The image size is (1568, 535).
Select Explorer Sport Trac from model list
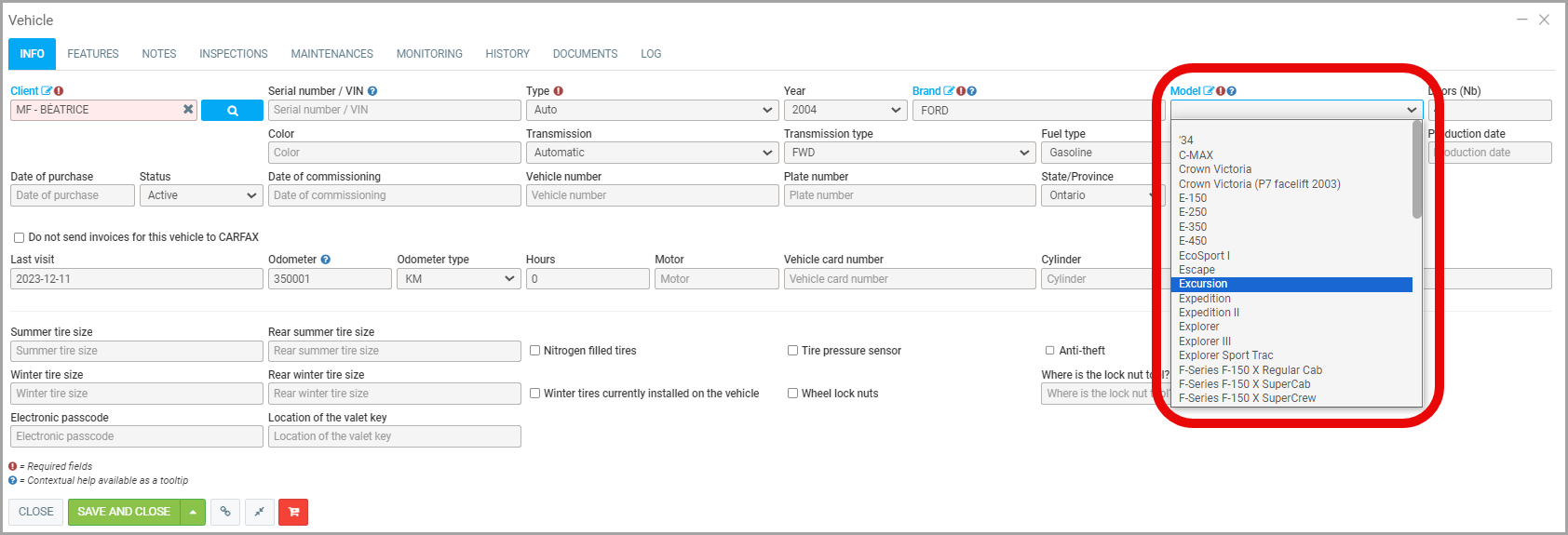point(1225,355)
